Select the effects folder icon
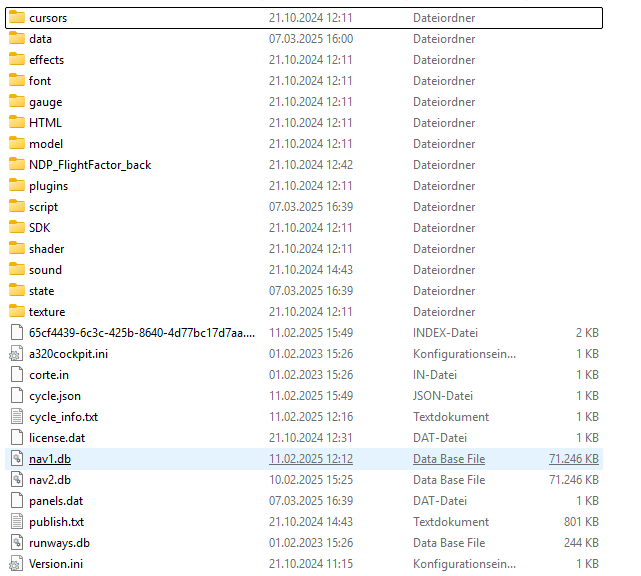 (x=17, y=59)
